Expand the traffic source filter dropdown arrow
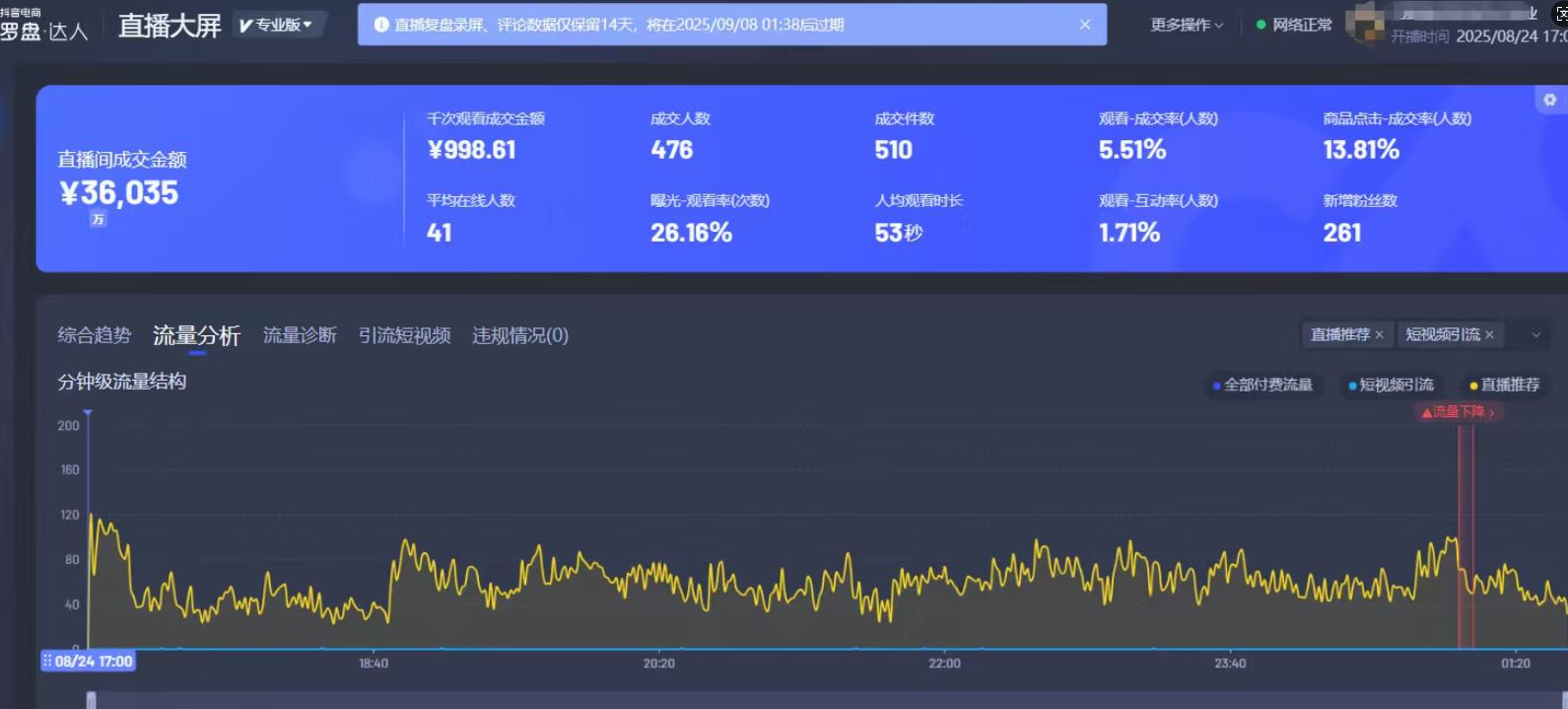 (1535, 335)
